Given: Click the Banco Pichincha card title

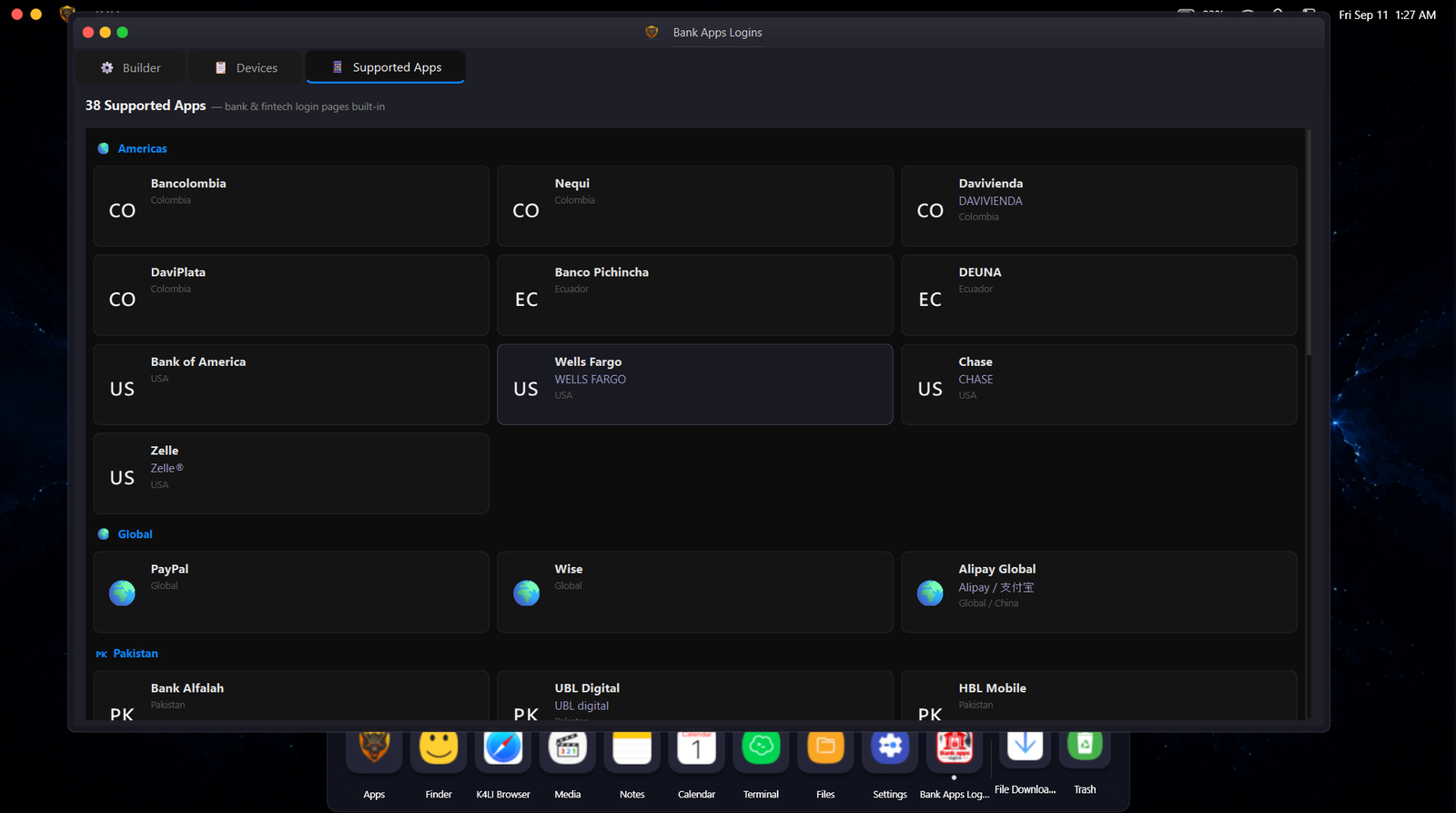Looking at the screenshot, I should tap(602, 272).
